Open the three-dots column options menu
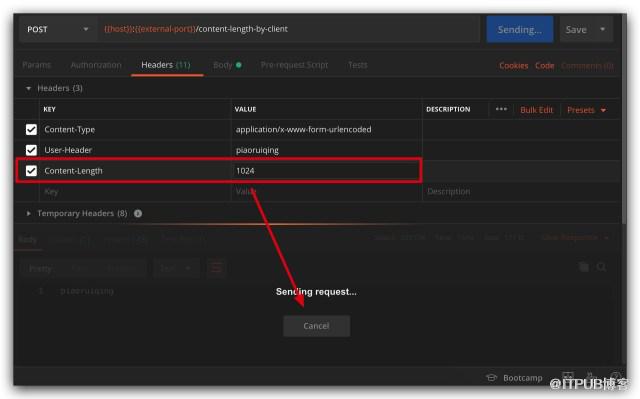This screenshot has height=399, width=640. coord(501,109)
